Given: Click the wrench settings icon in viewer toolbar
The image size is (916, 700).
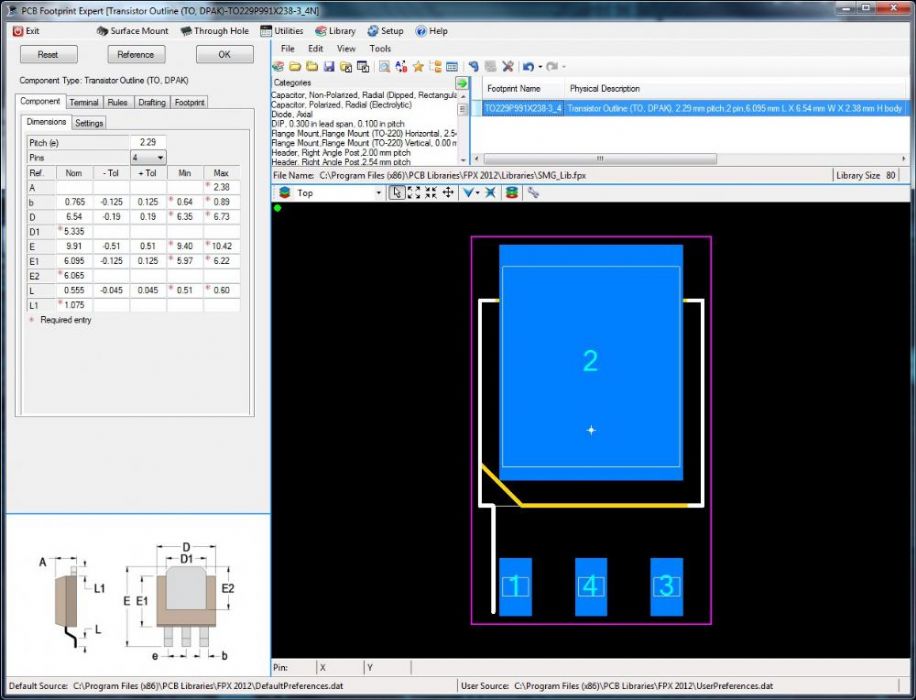Looking at the screenshot, I should 533,193.
